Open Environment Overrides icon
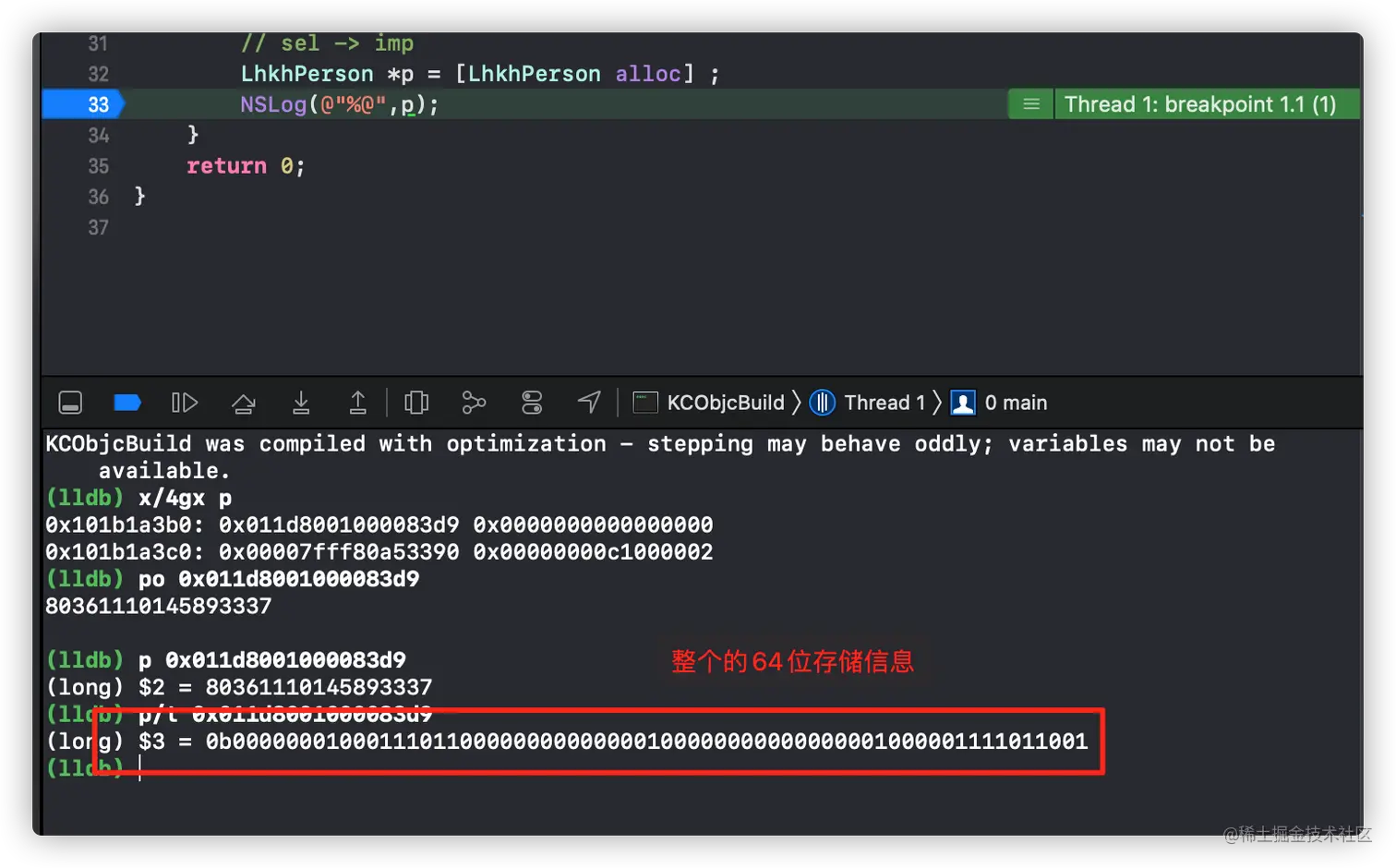 tap(532, 403)
